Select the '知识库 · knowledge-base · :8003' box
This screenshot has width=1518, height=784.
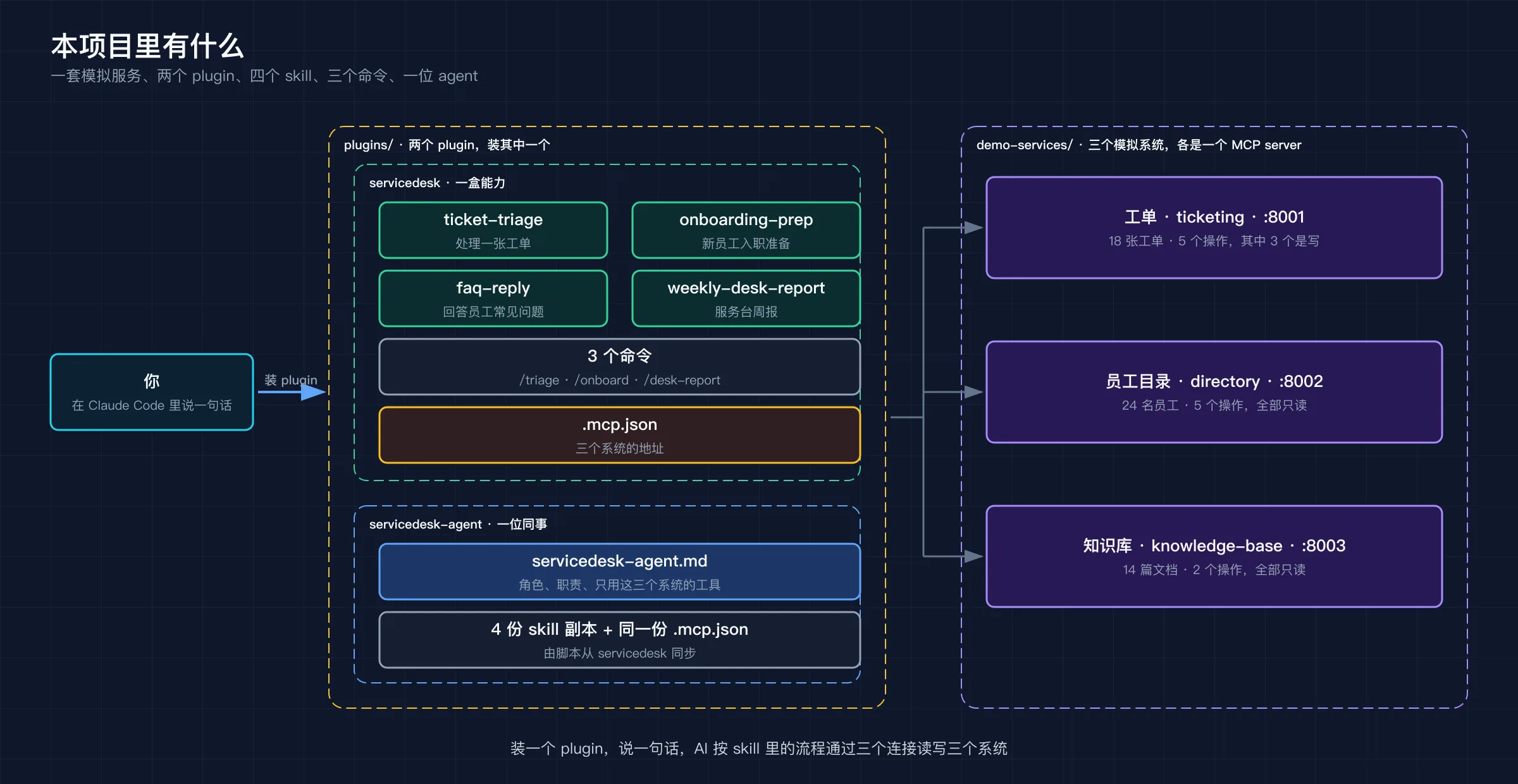1214,556
